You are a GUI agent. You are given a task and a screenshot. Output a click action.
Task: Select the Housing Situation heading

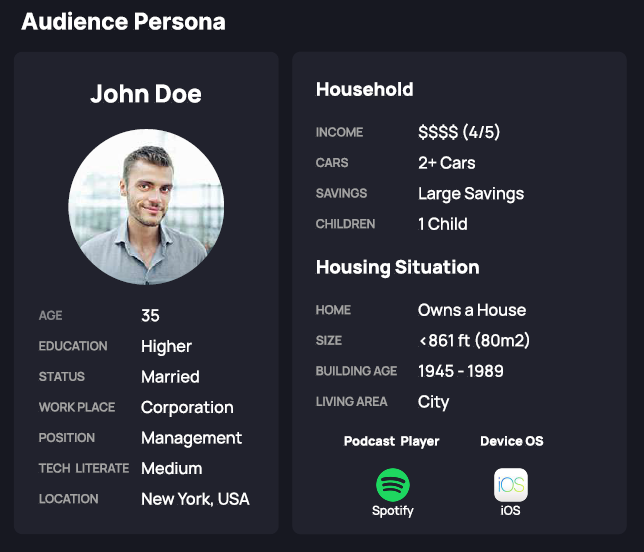(x=398, y=267)
